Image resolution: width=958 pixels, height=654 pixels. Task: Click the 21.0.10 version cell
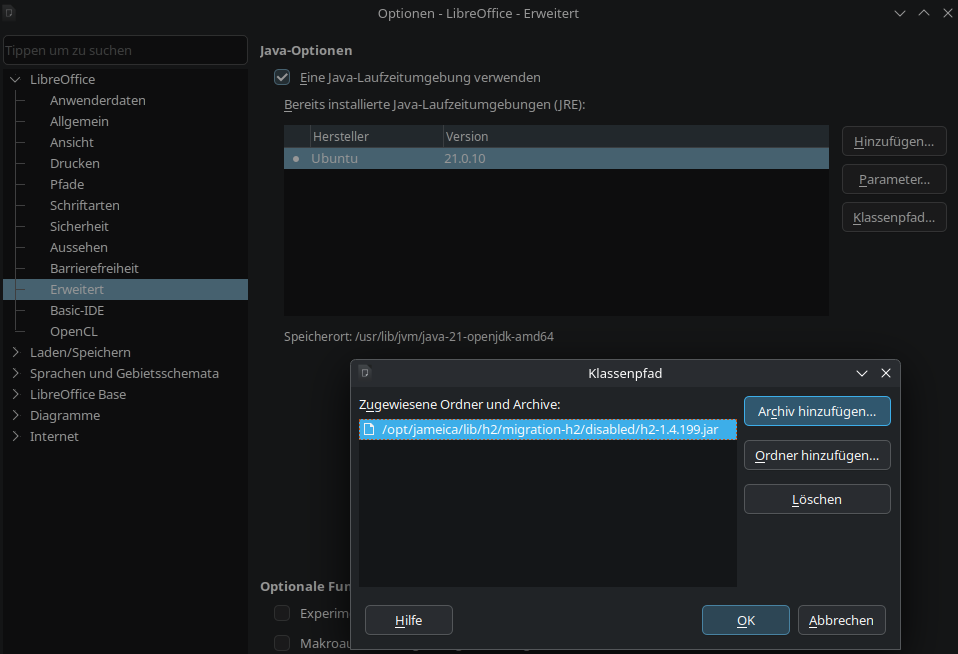pyautogui.click(x=464, y=158)
